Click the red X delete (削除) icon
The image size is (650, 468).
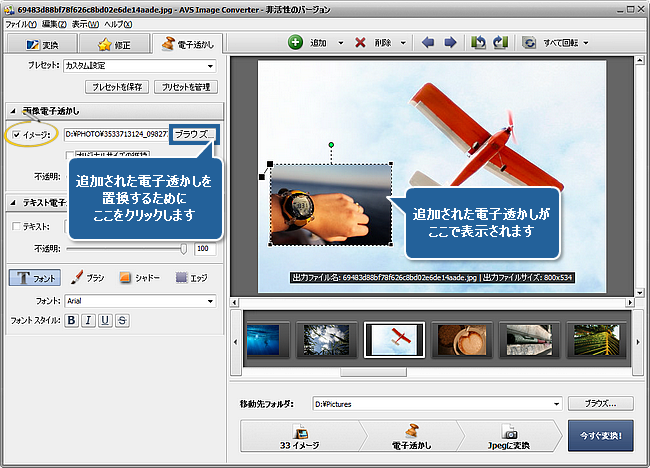click(361, 43)
